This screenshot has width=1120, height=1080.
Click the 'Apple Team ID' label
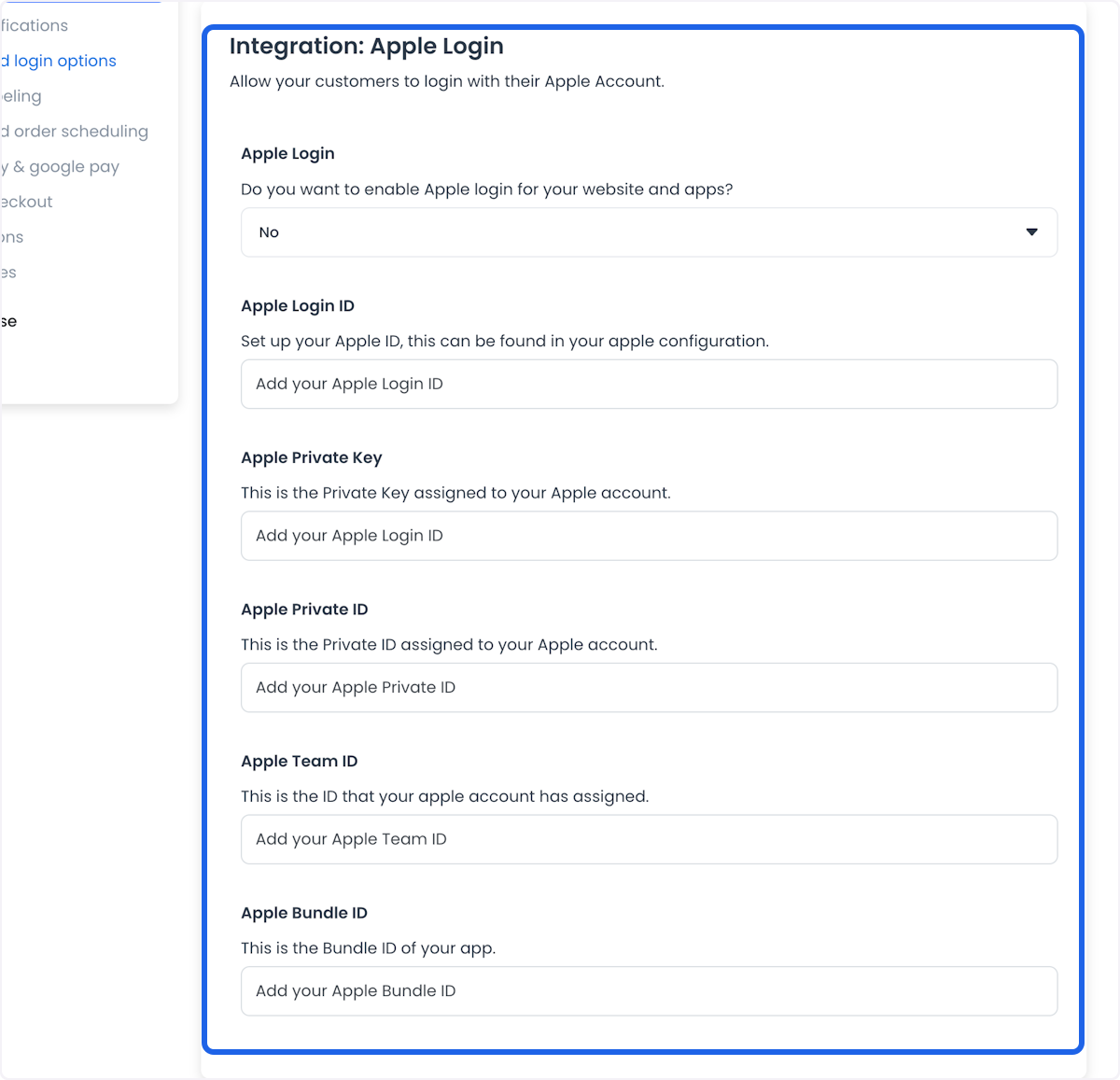300,762
